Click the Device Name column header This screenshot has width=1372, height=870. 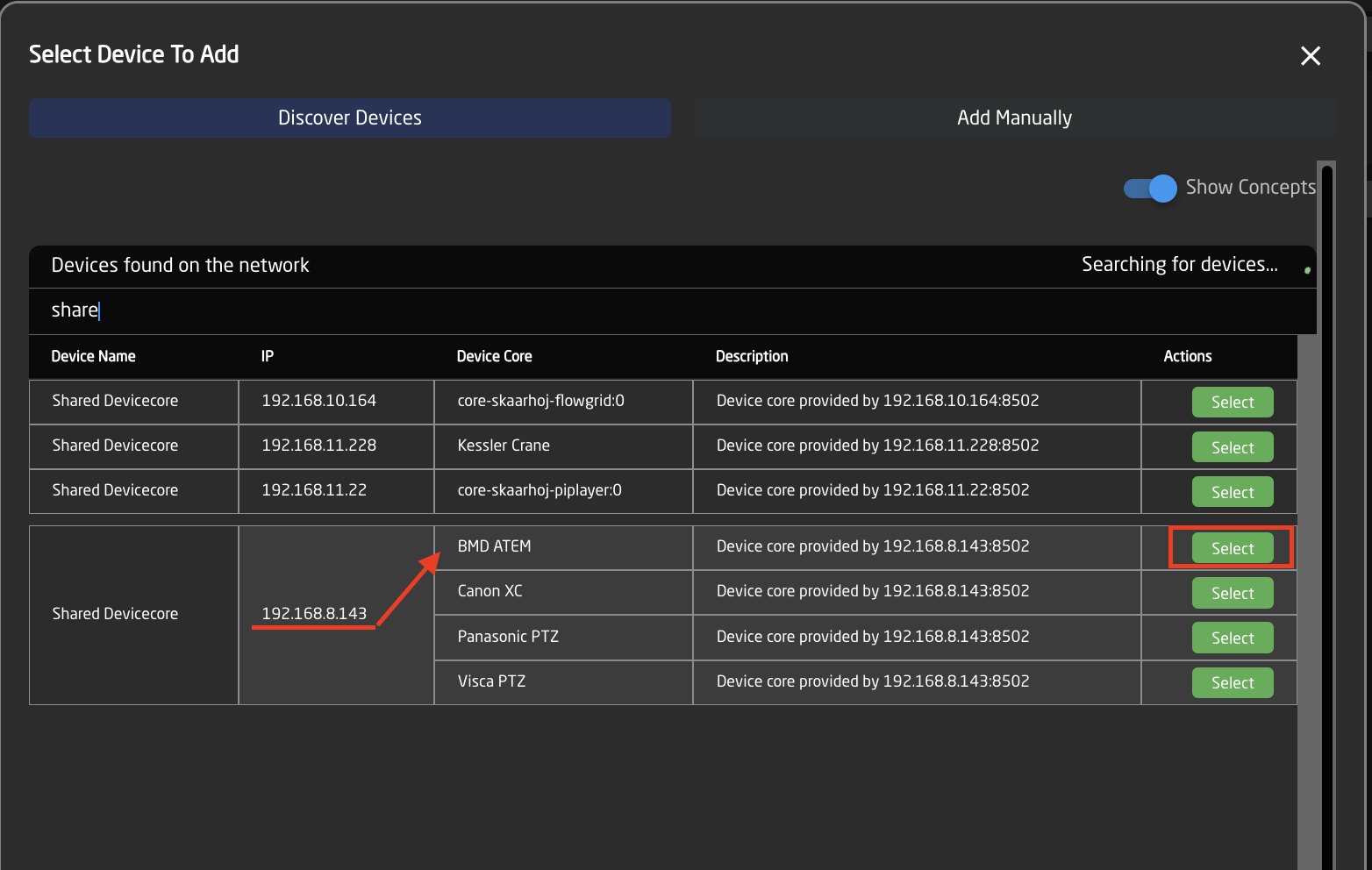pyautogui.click(x=94, y=357)
